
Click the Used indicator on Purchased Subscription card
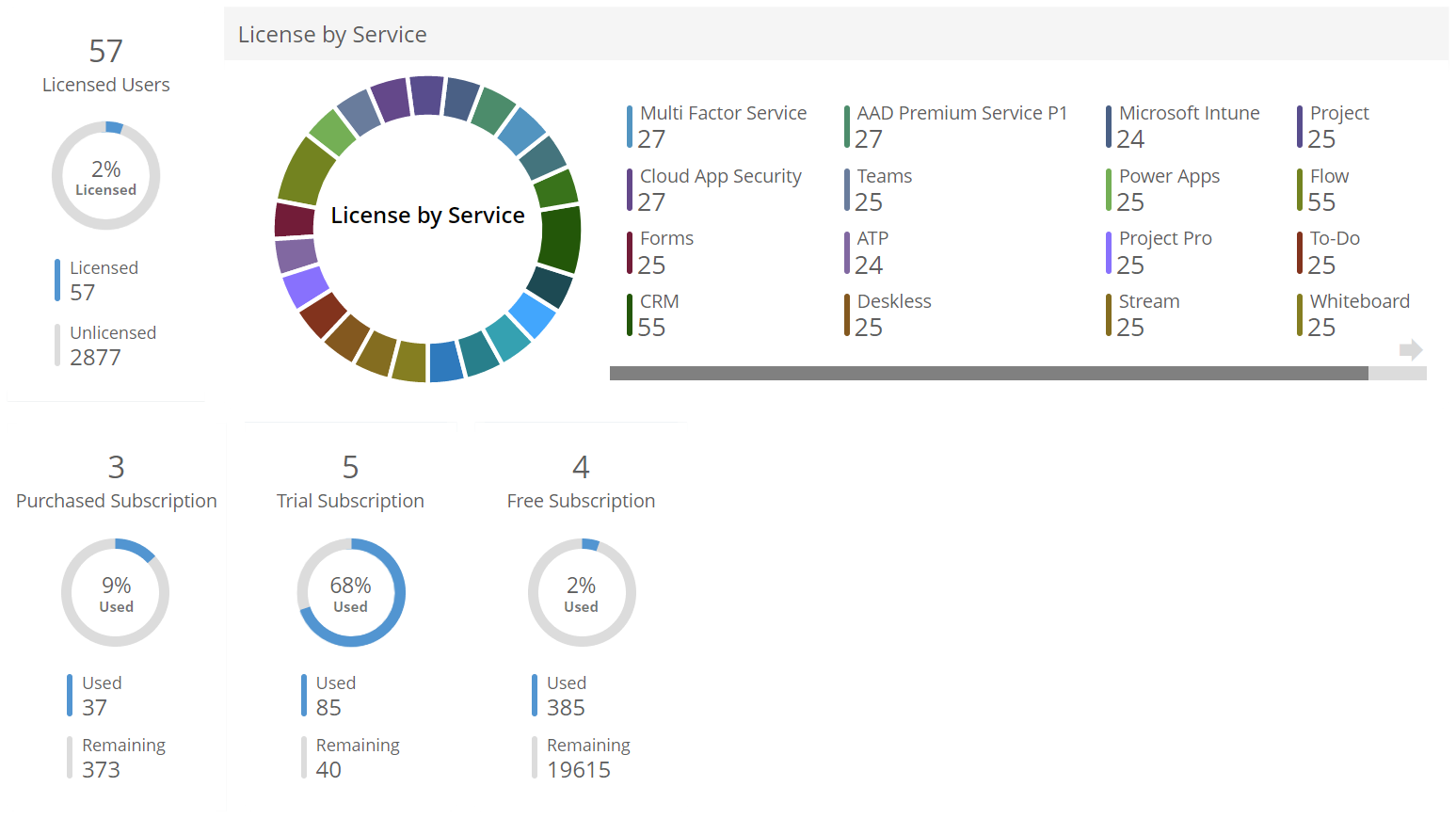pos(70,695)
